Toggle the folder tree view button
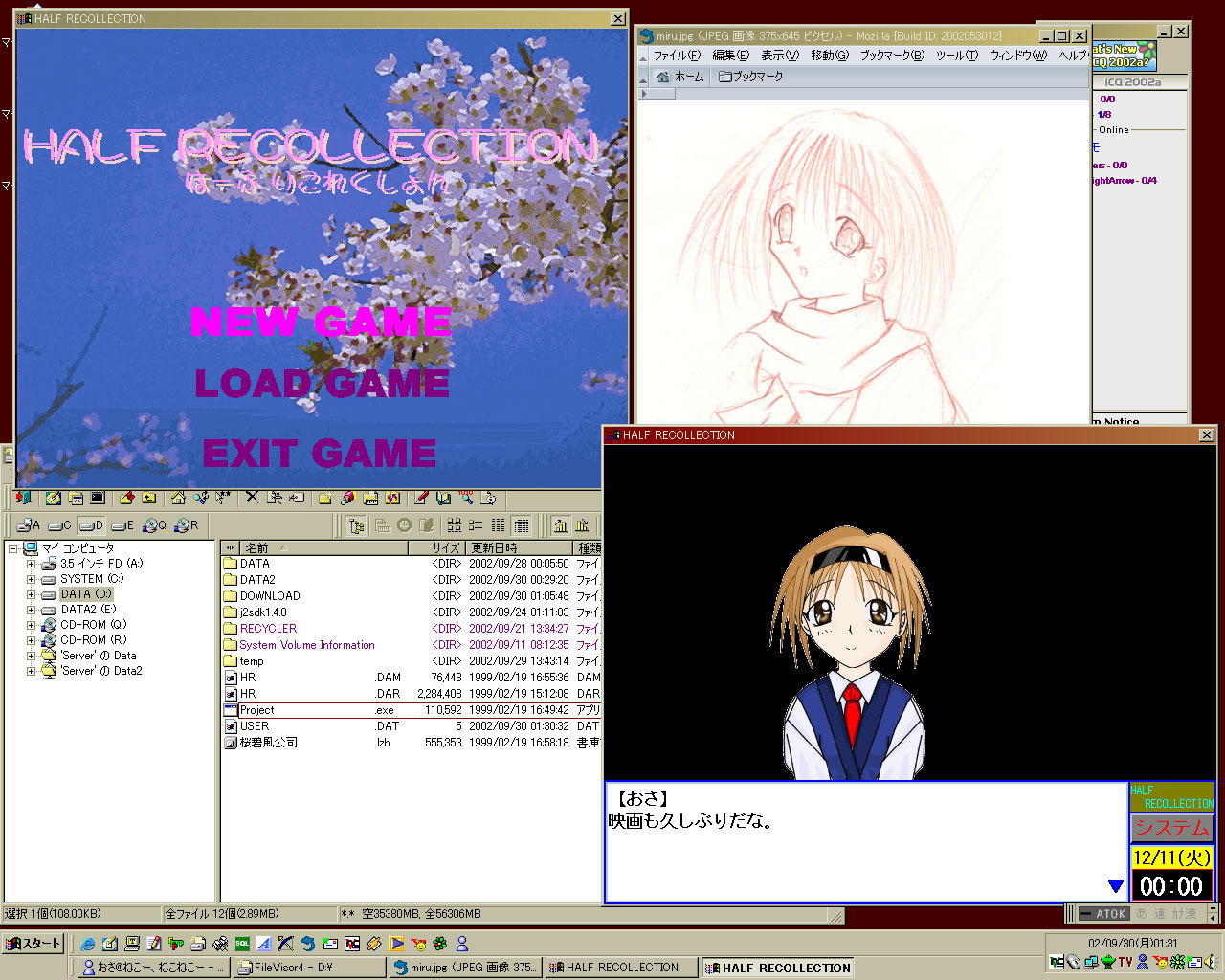Image resolution: width=1225 pixels, height=980 pixels. tap(357, 525)
